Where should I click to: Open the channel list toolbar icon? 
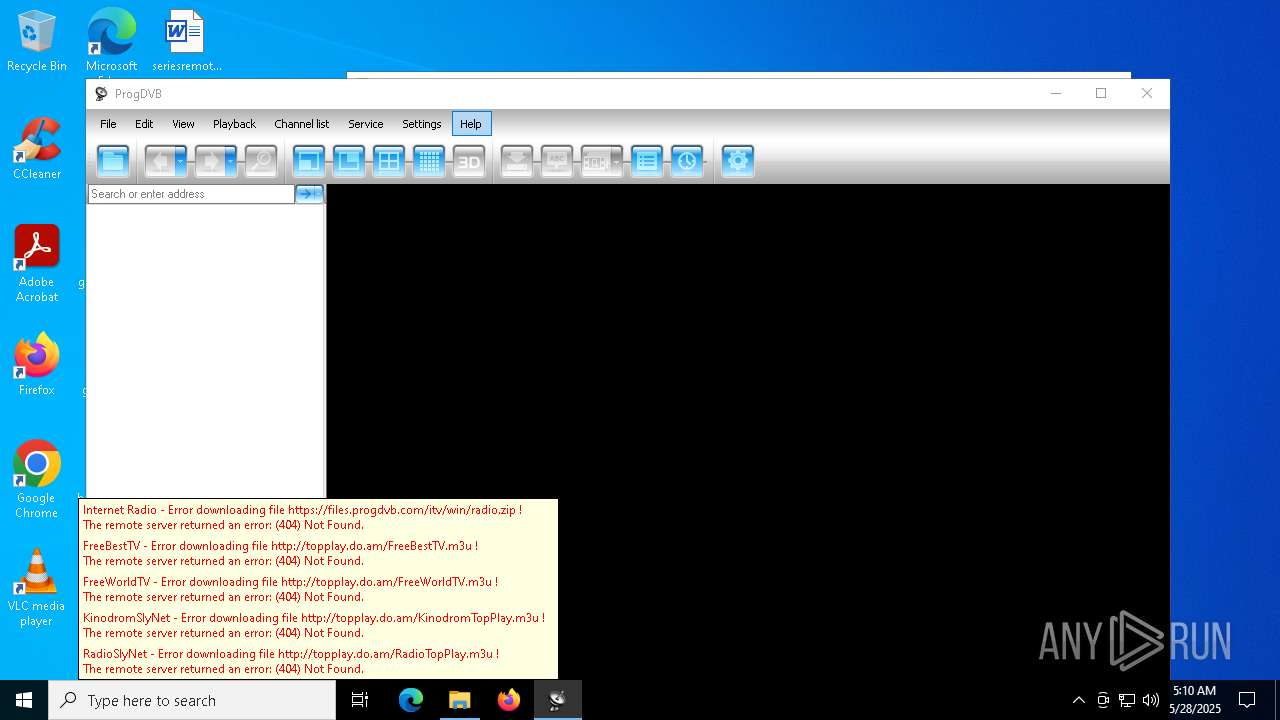pyautogui.click(x=647, y=161)
